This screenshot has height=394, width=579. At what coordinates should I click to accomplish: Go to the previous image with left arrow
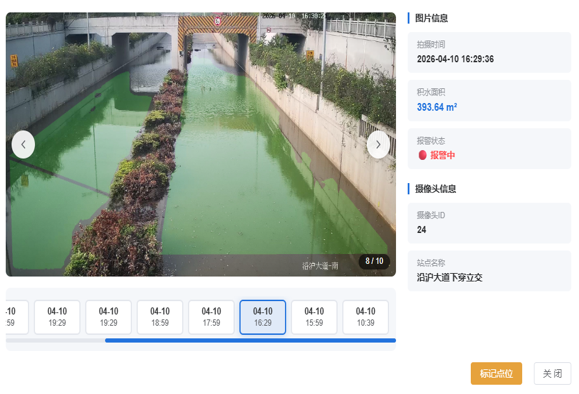tap(23, 144)
